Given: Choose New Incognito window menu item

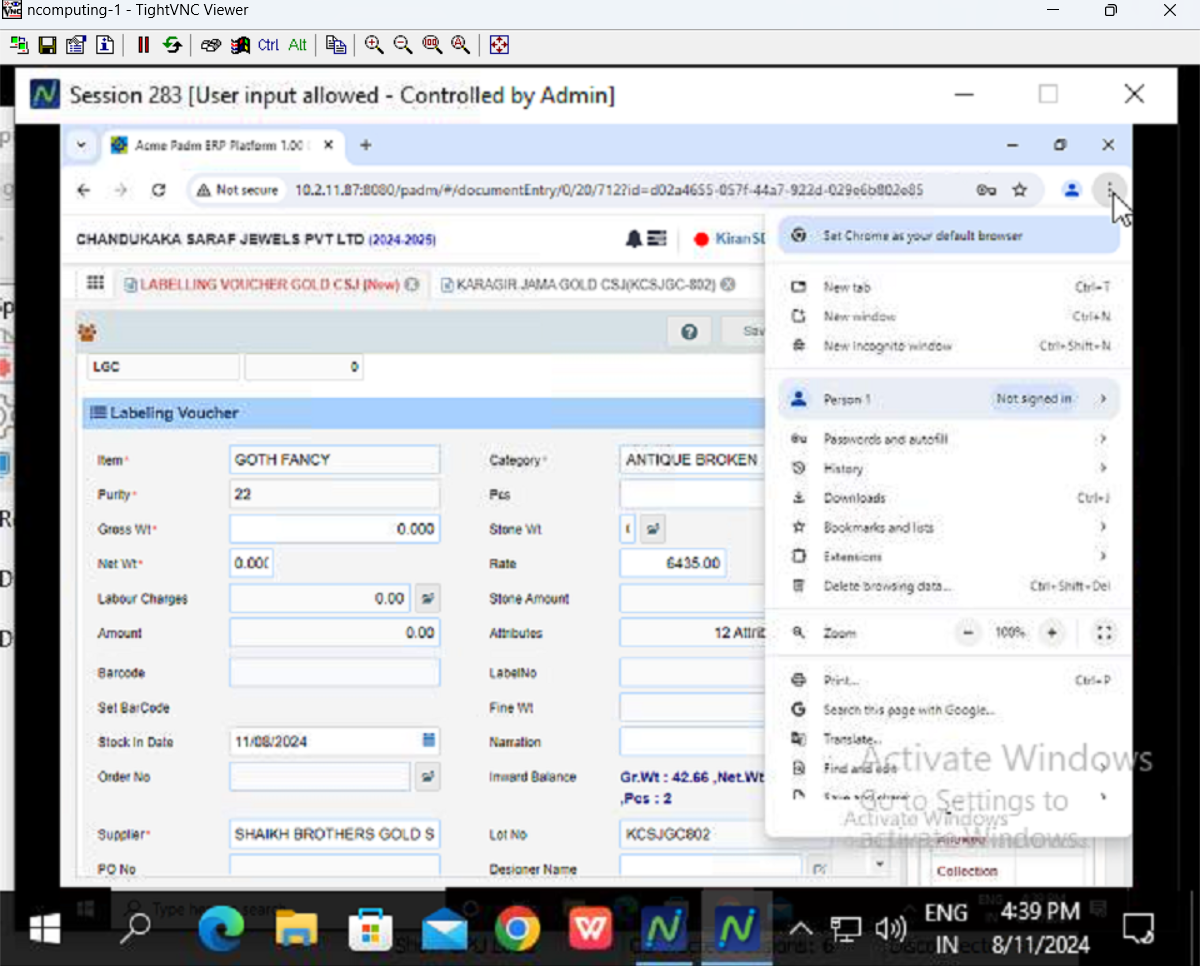Looking at the screenshot, I should tap(950, 346).
